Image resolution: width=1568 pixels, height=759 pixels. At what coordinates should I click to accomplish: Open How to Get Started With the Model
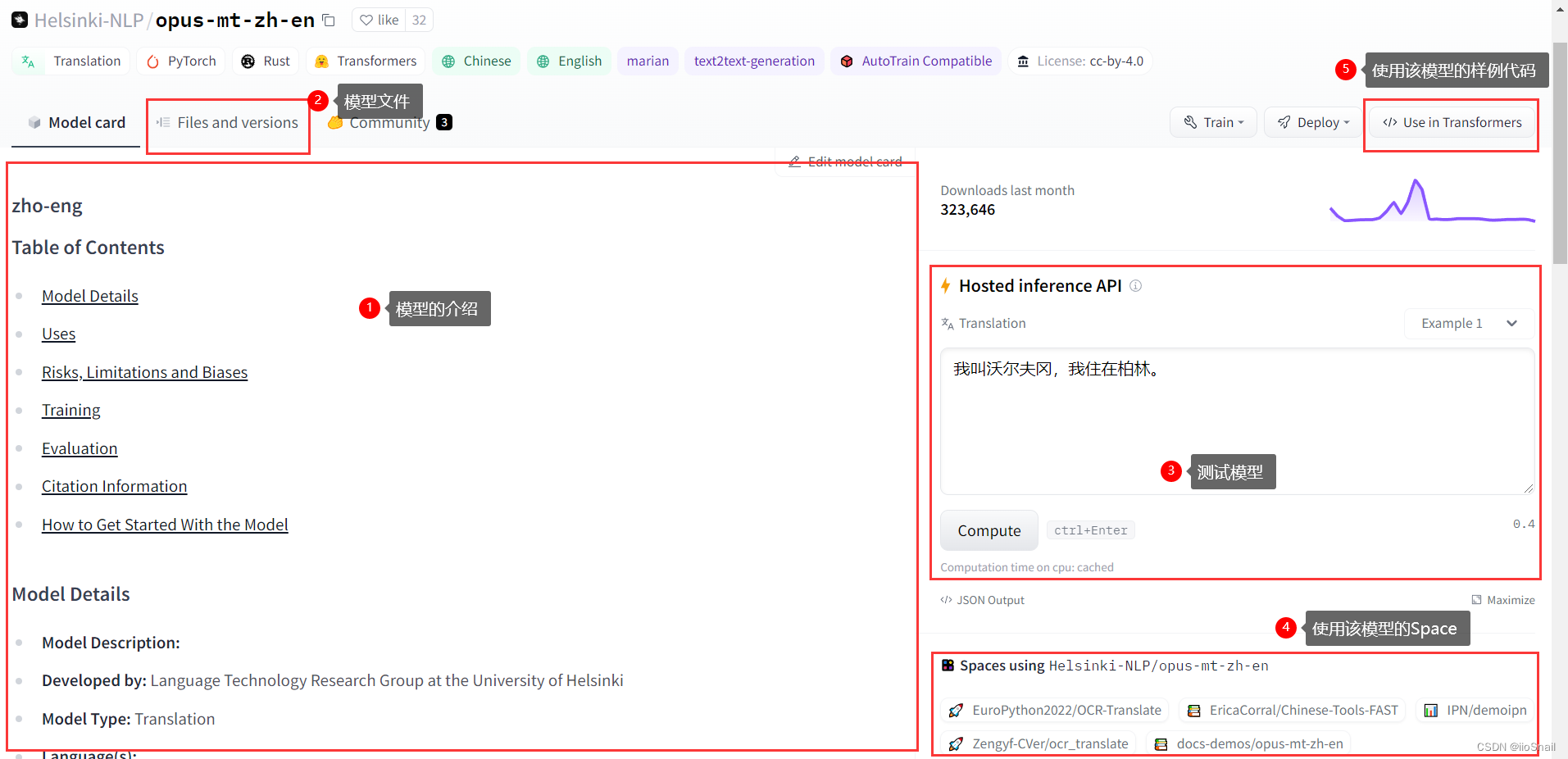tap(165, 525)
